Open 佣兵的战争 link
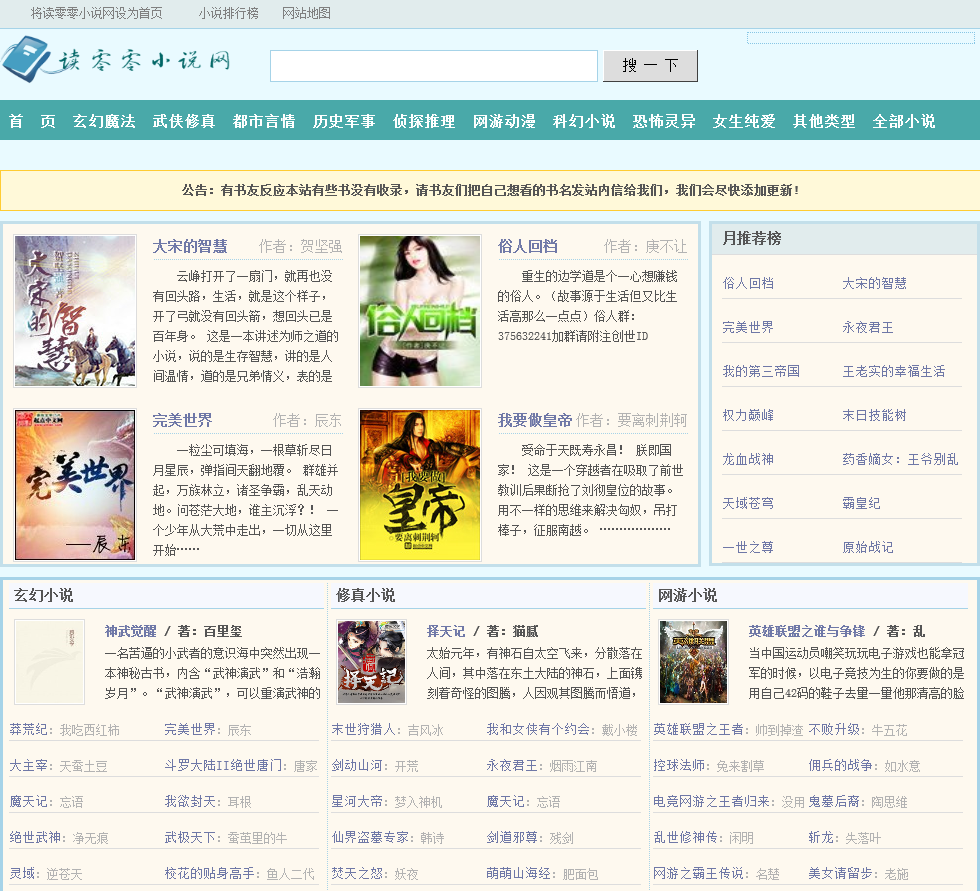 point(841,765)
